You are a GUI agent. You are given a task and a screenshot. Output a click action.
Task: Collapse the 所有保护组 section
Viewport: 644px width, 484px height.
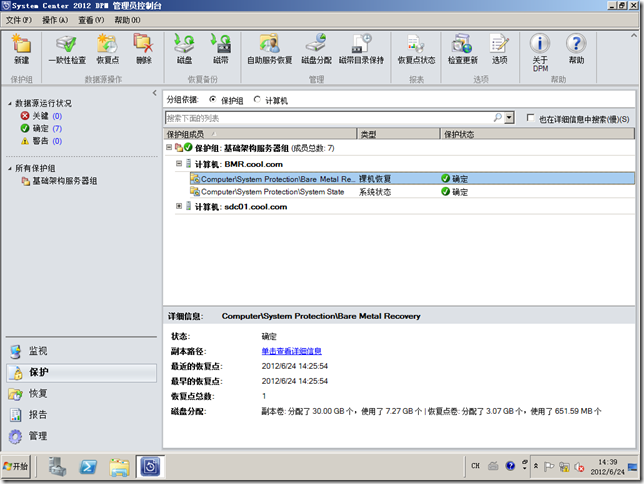point(9,168)
